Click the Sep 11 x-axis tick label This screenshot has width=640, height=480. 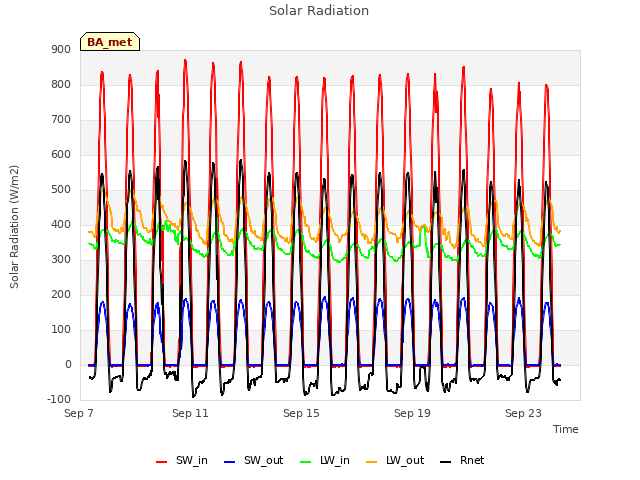[190, 413]
